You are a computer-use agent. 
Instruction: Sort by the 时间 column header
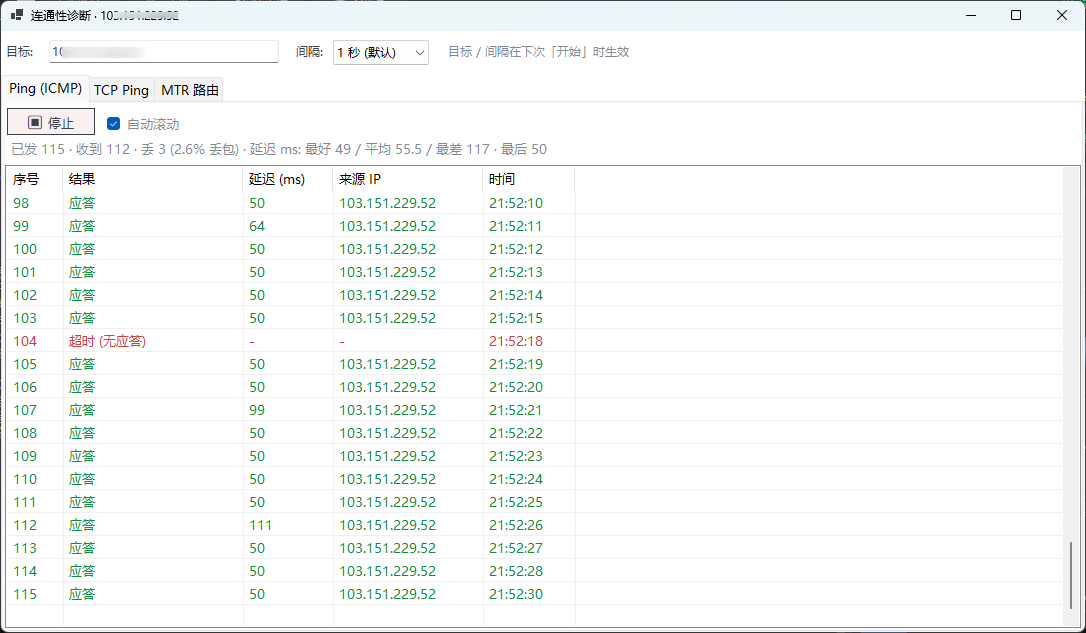point(528,179)
